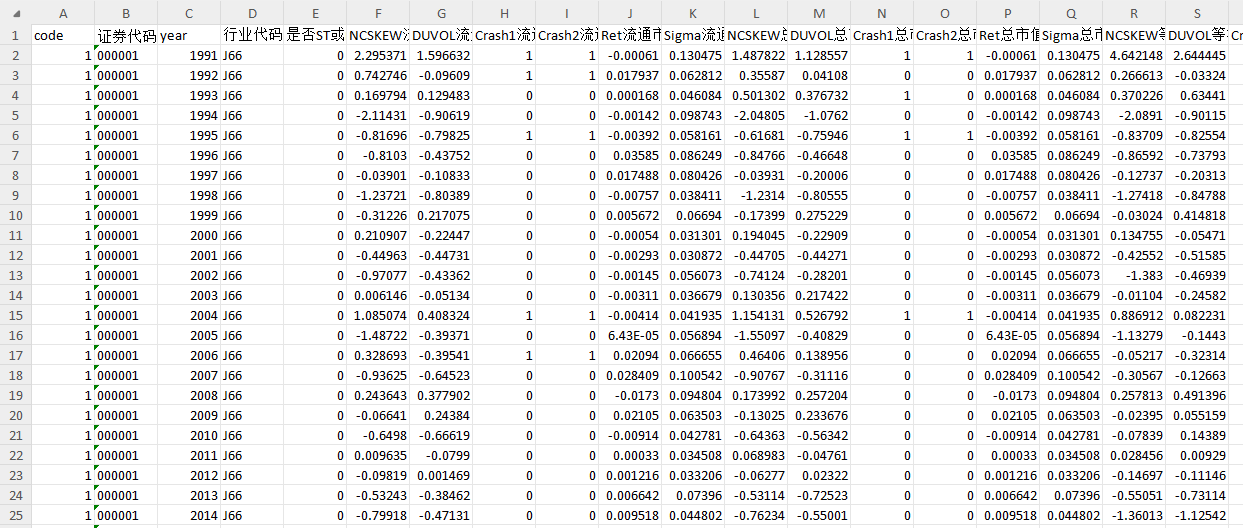Click cell with value 1.085074
Image resolution: width=1243 pixels, height=528 pixels.
pyautogui.click(x=378, y=315)
